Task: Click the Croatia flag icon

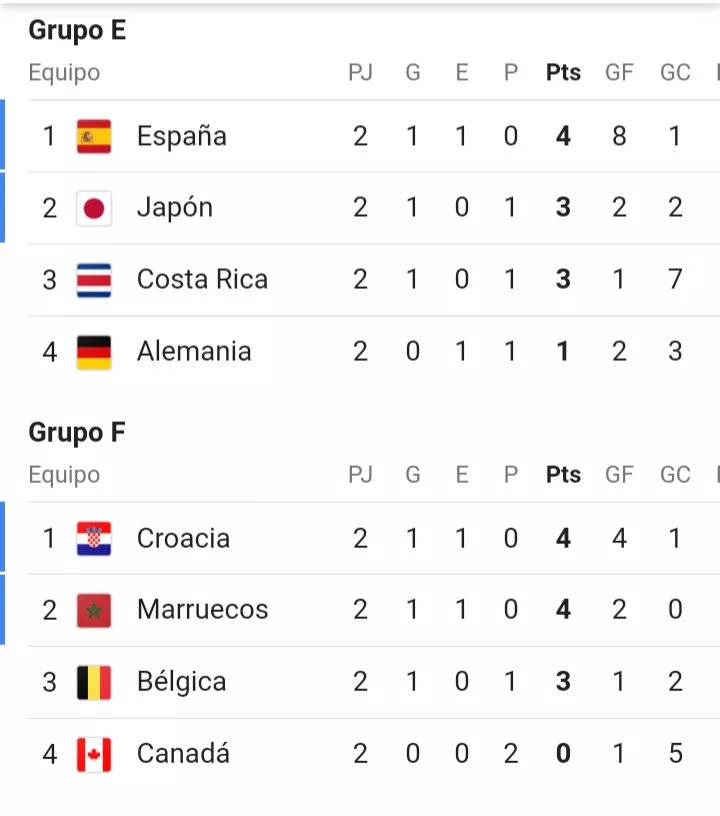Action: (94, 538)
